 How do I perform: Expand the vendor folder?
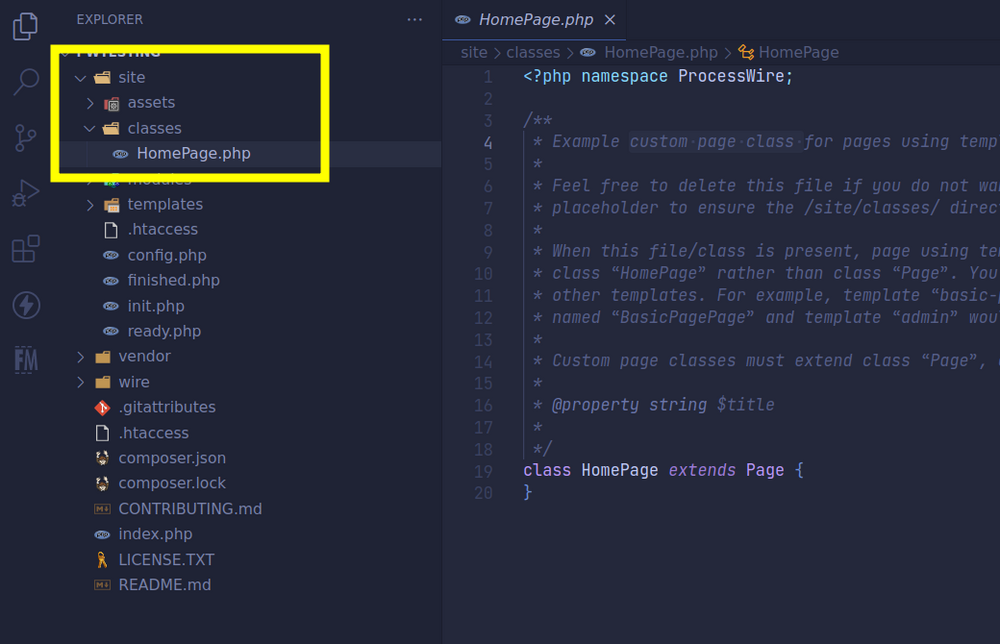coord(144,356)
